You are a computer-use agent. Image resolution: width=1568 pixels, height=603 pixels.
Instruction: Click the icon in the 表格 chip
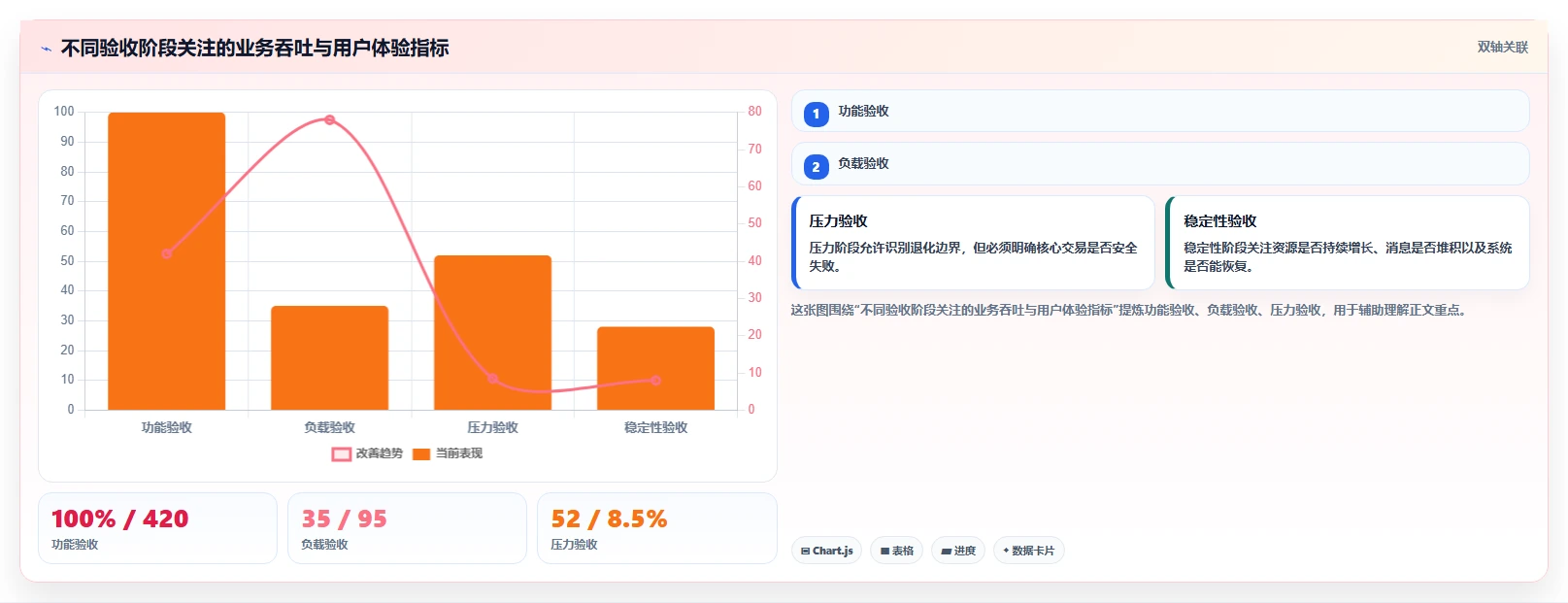pos(884,552)
